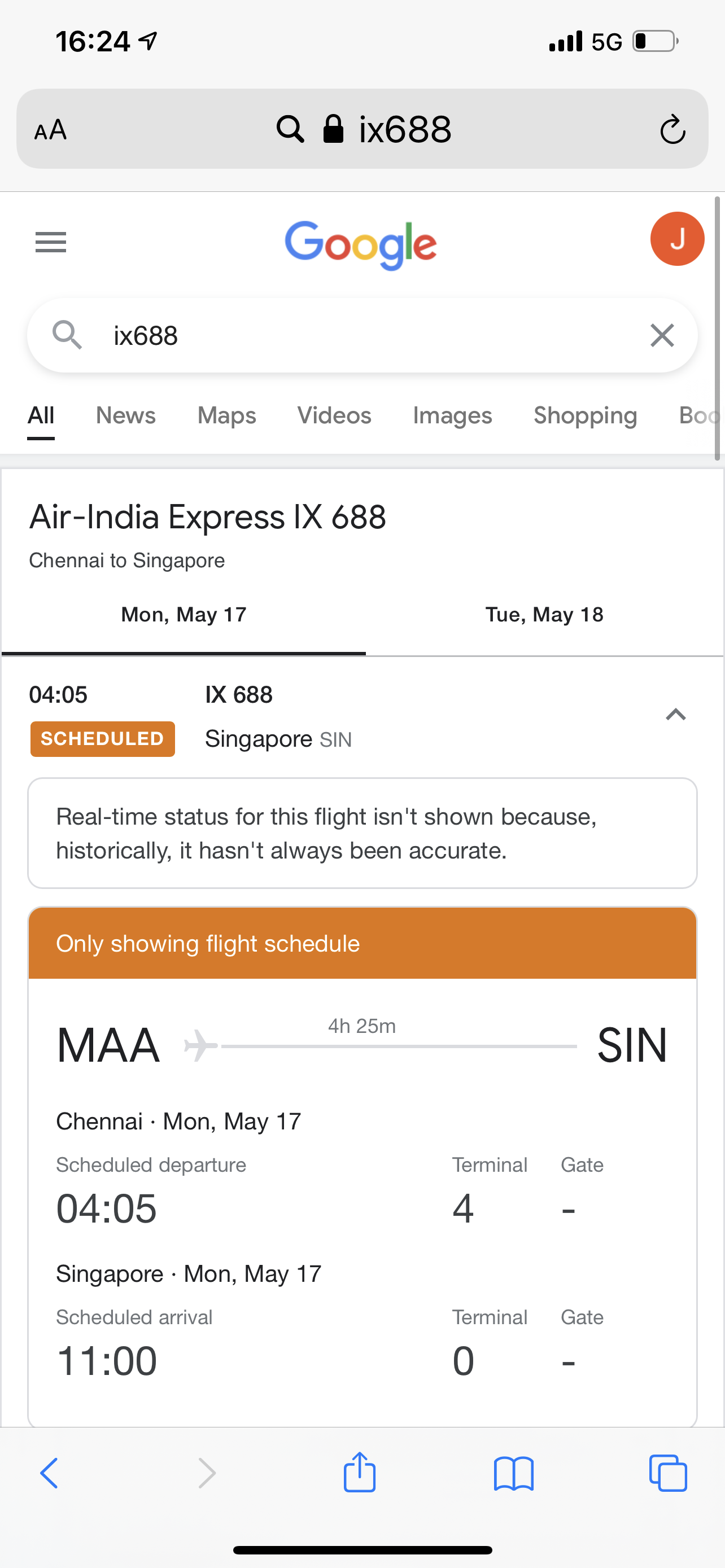Open Safari bookmarks

(x=514, y=1474)
